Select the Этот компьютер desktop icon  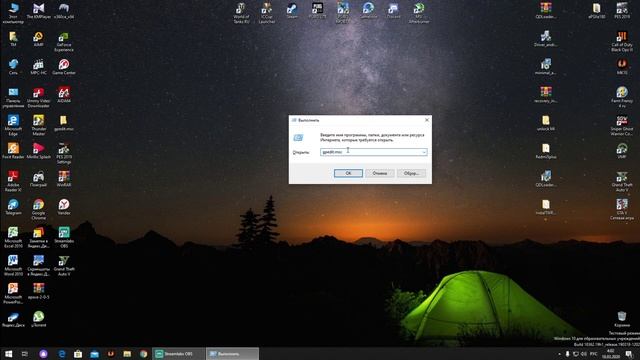point(13,13)
